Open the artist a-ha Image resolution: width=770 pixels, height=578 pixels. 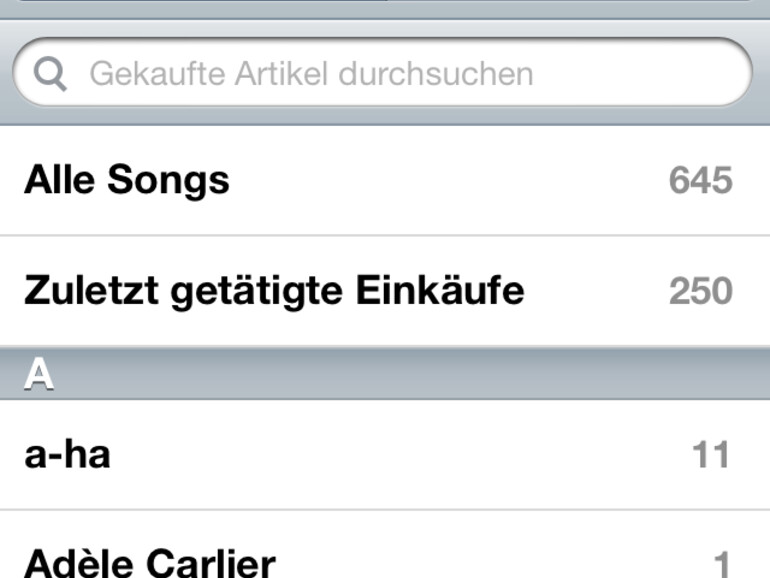point(67,455)
